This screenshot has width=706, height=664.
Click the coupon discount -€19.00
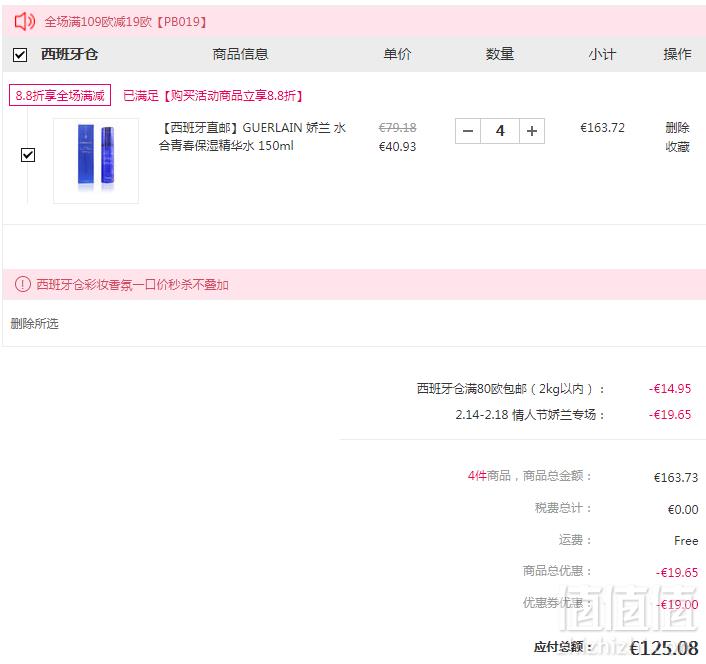pyautogui.click(x=677, y=605)
